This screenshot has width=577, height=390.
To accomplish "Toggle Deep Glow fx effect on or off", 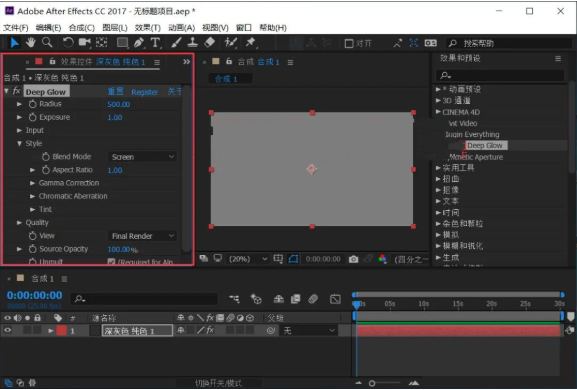I will coord(17,91).
